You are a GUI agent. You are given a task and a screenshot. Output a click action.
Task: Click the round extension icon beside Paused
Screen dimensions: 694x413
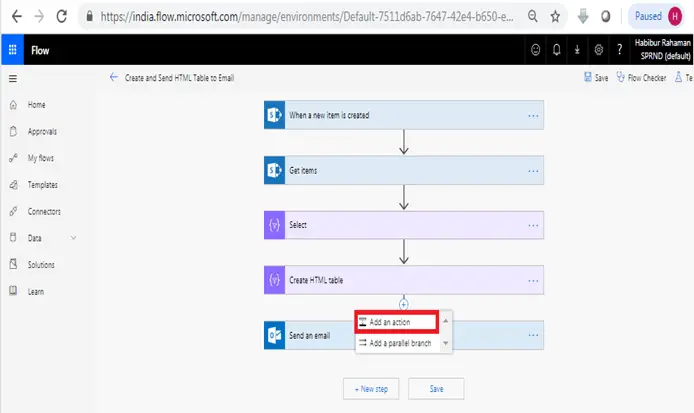pyautogui.click(x=605, y=17)
